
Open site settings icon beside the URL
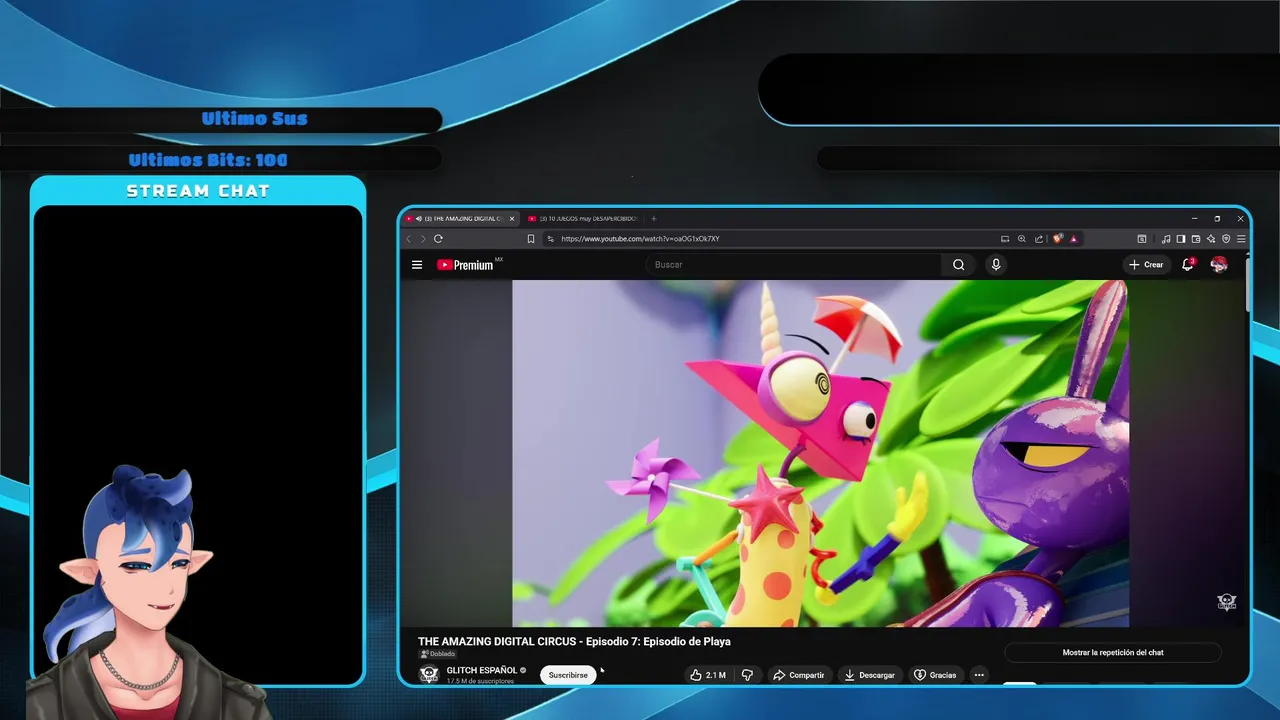tap(550, 239)
